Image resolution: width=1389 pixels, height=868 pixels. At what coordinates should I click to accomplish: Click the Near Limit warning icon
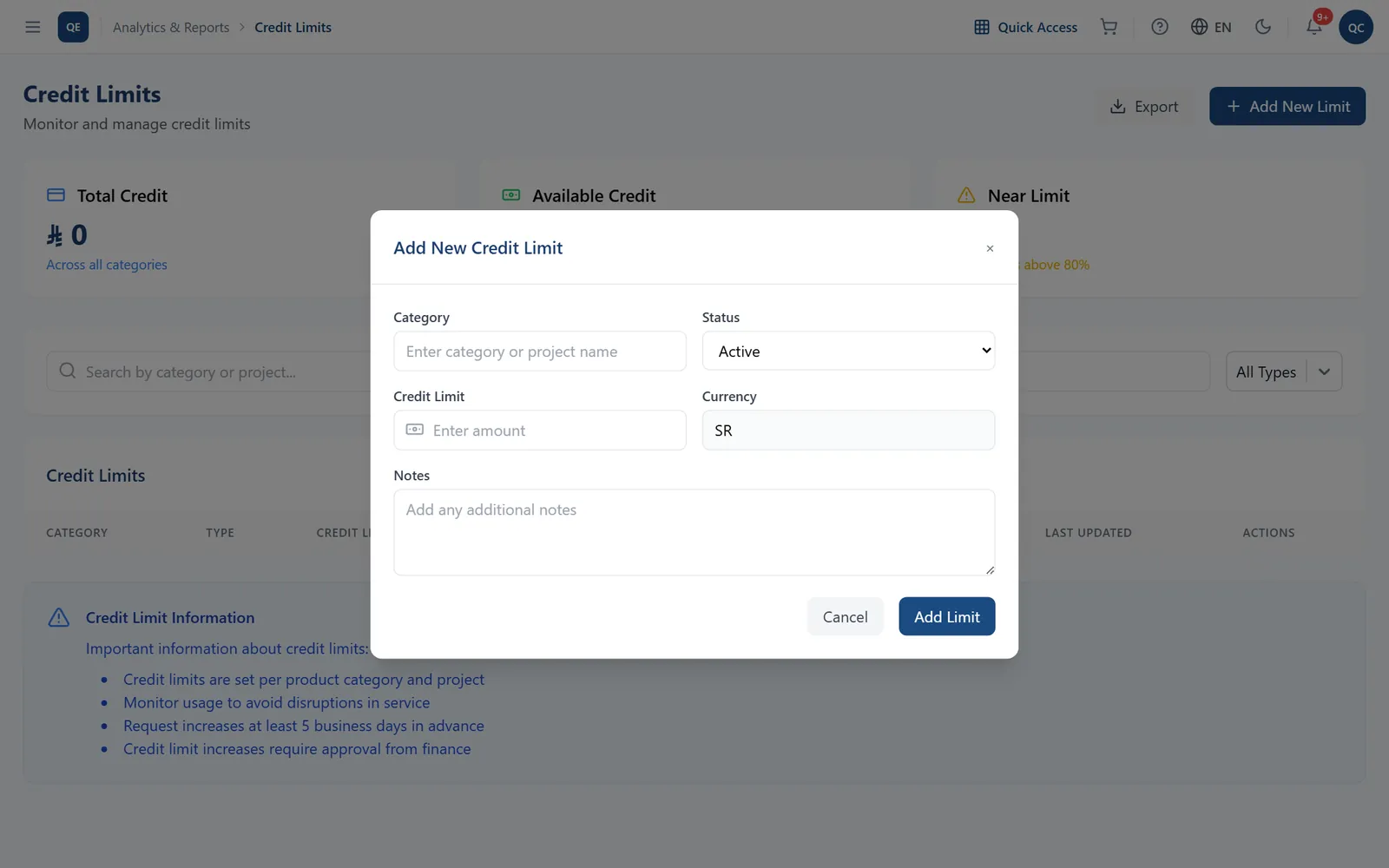pos(966,195)
